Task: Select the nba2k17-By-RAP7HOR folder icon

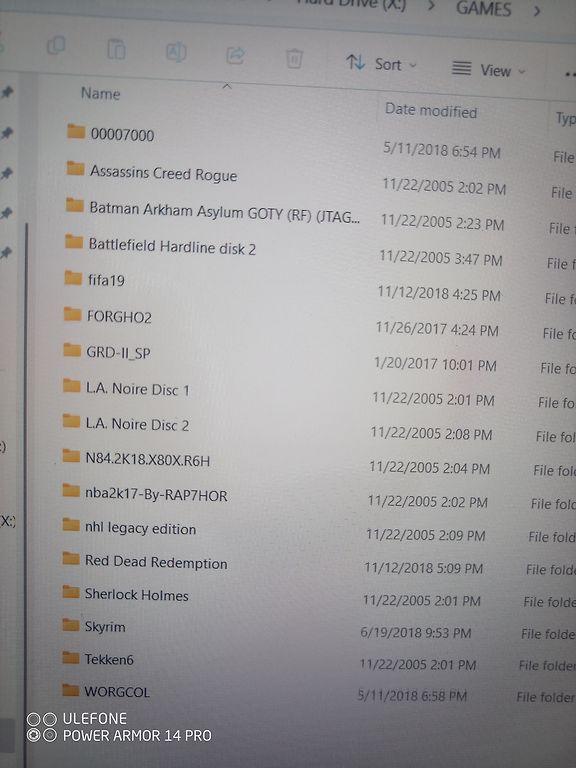Action: pyautogui.click(x=71, y=491)
